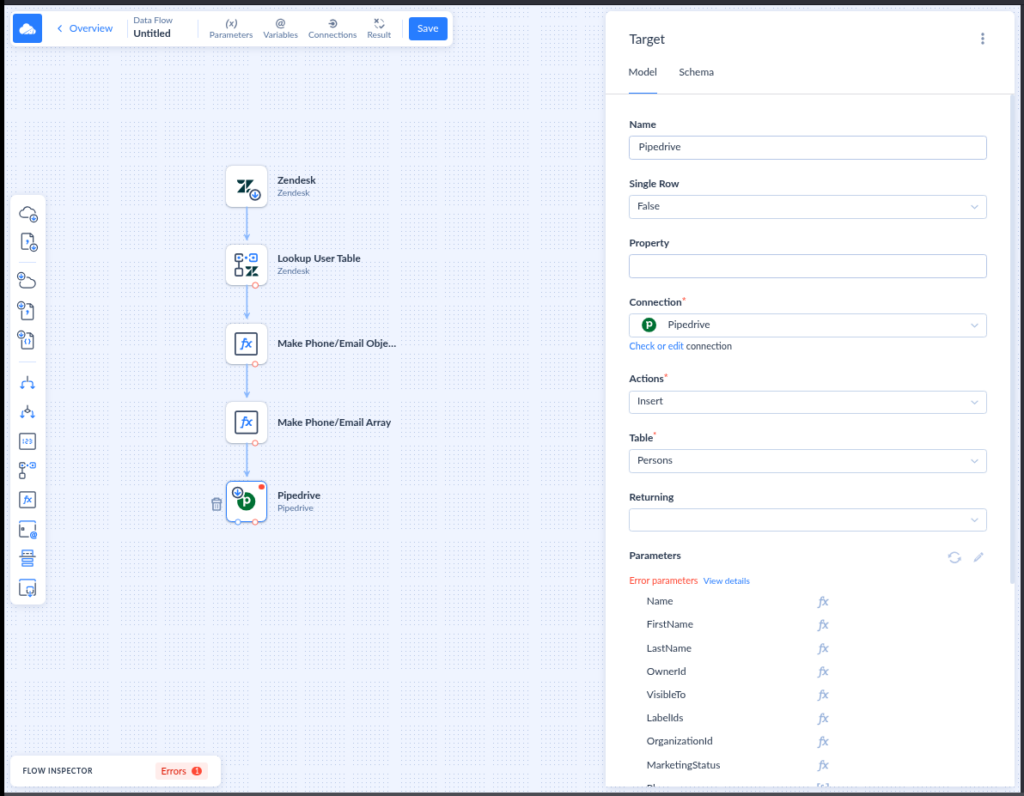Open the Returning dropdown

(807, 520)
